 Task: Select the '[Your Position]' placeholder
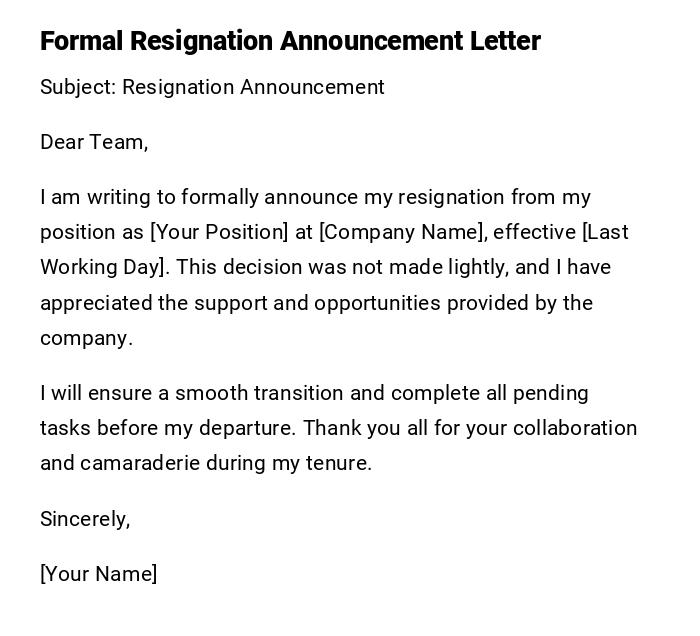point(219,232)
